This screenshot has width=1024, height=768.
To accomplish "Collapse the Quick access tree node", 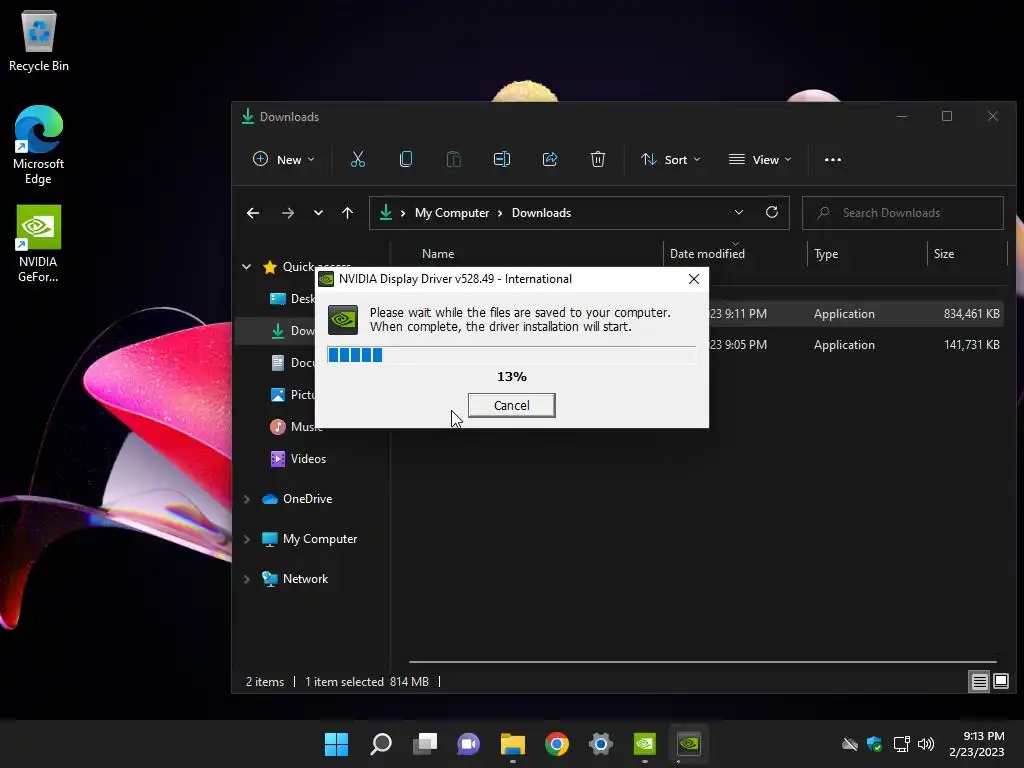I will point(247,266).
